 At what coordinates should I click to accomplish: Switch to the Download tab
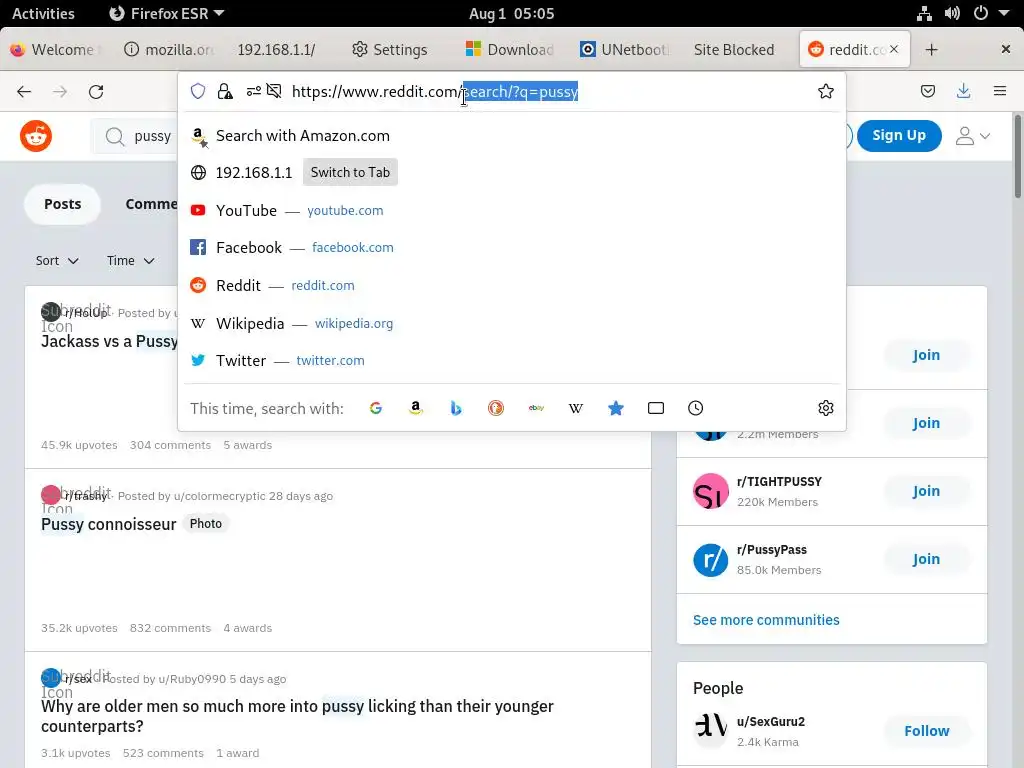coord(510,50)
